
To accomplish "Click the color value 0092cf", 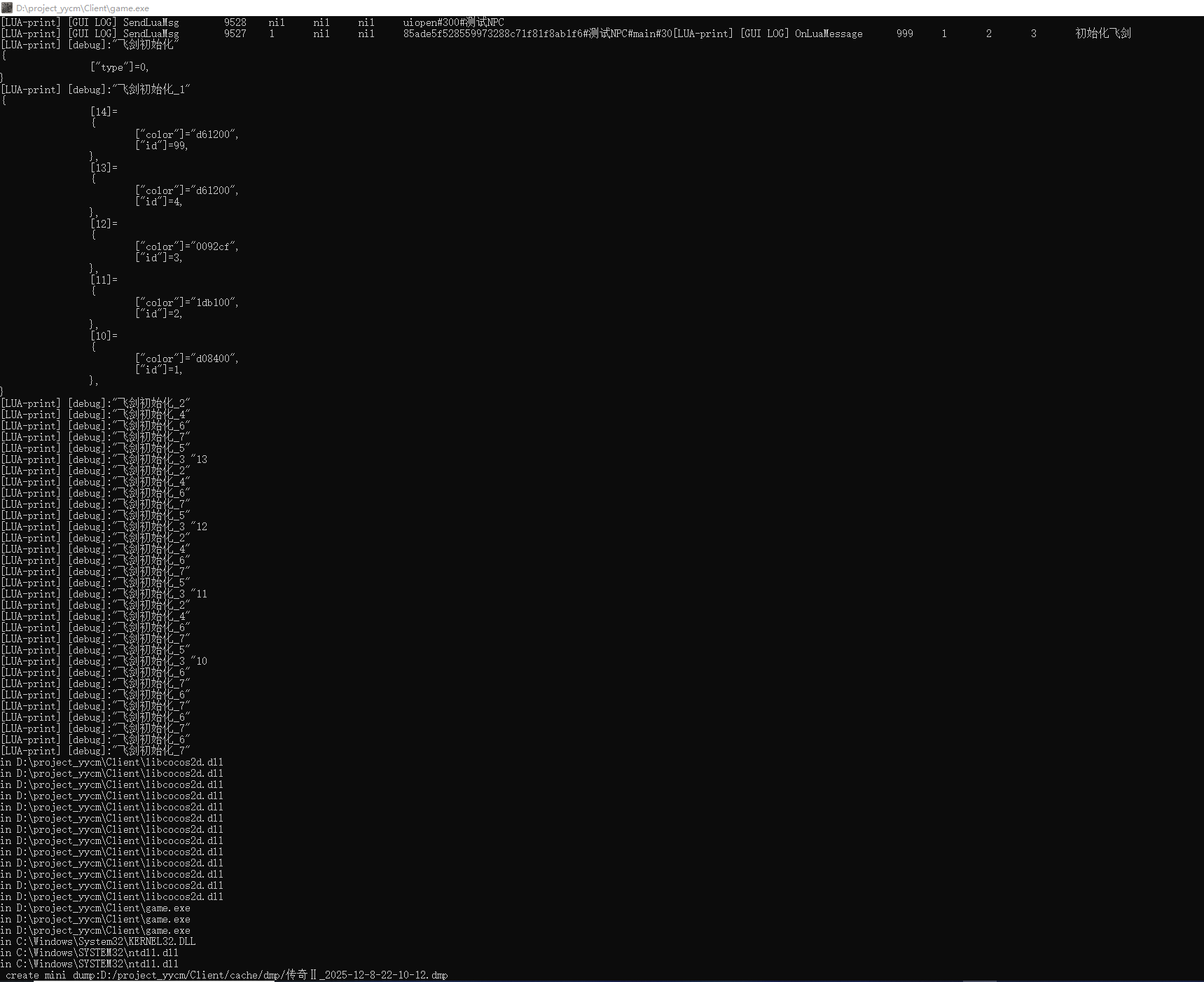I will pyautogui.click(x=213, y=247).
